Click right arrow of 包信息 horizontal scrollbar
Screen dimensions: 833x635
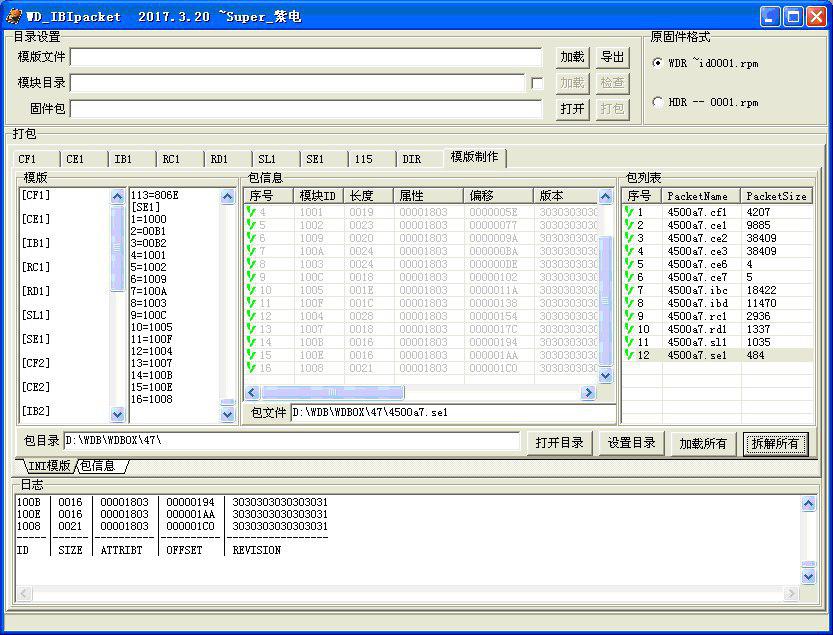588,393
